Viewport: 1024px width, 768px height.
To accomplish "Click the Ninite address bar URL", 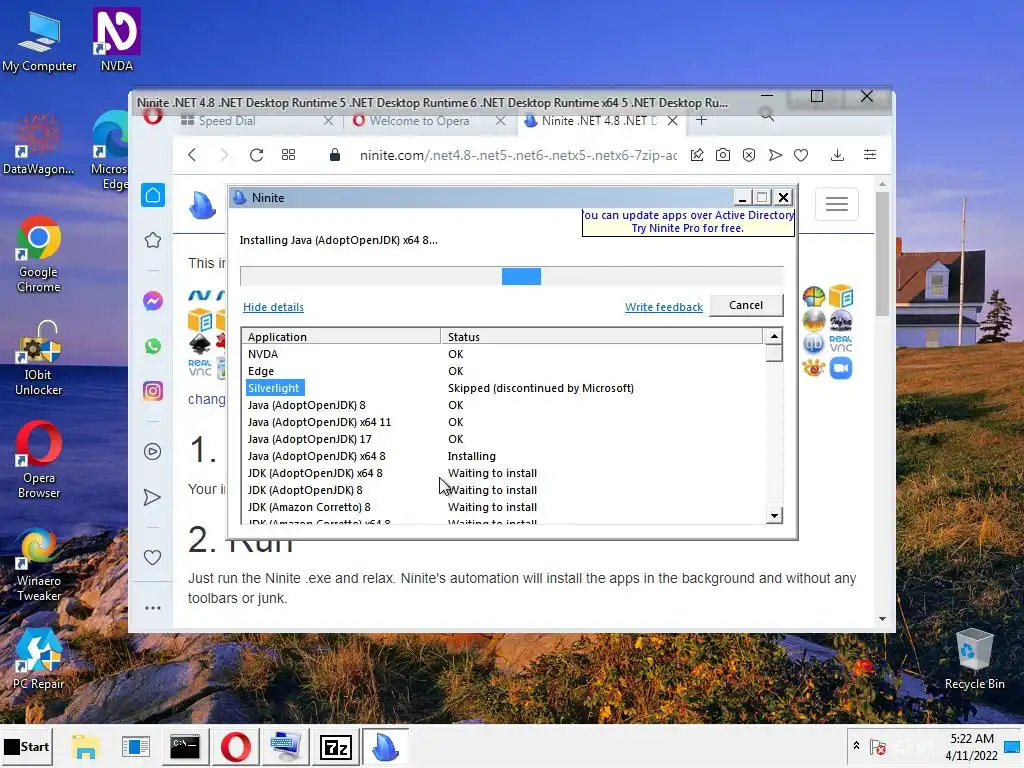I will tap(518, 155).
